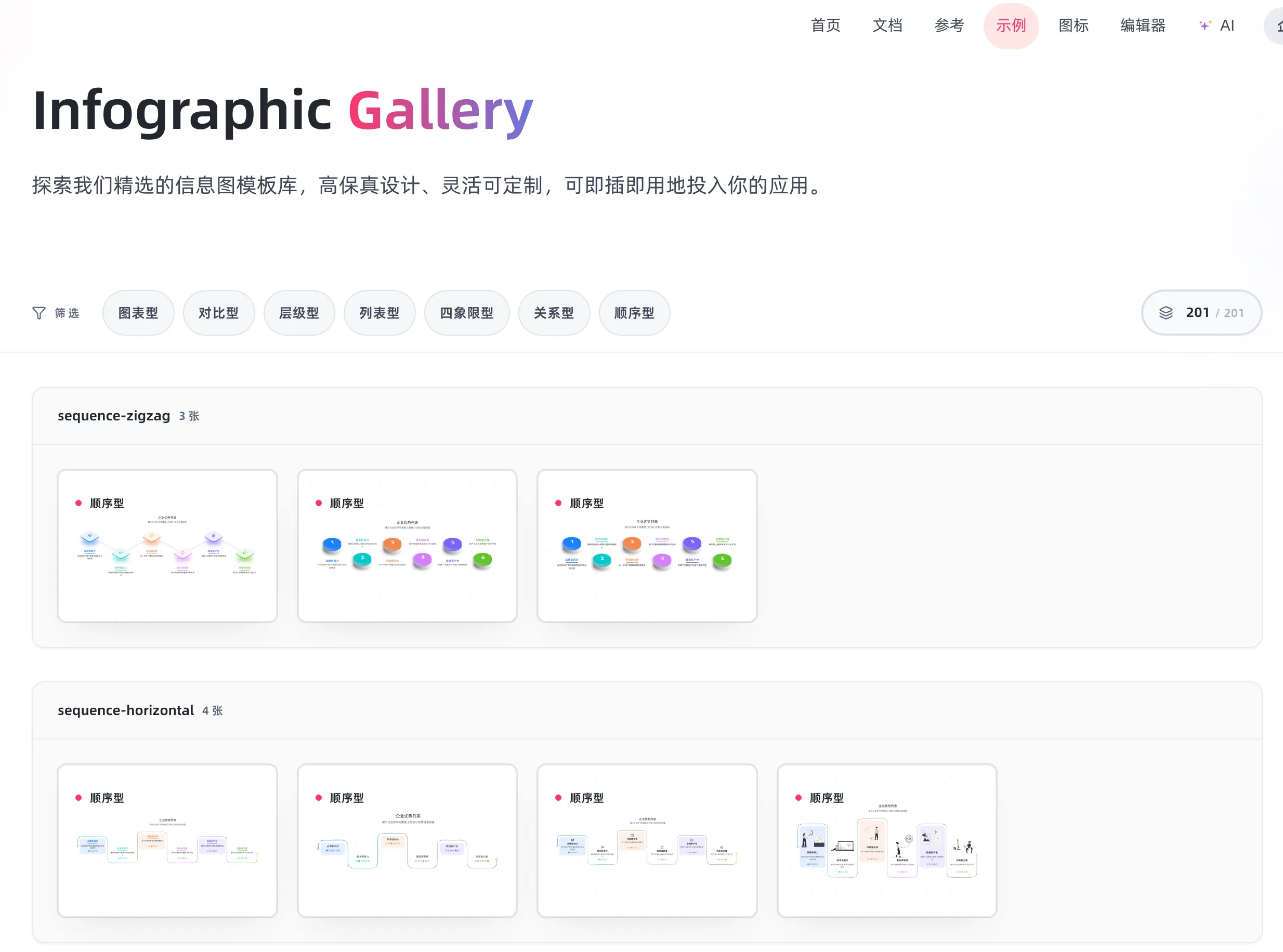Screen dimensions: 1283x952
Task: Click the layers stack count icon
Action: click(1166, 313)
